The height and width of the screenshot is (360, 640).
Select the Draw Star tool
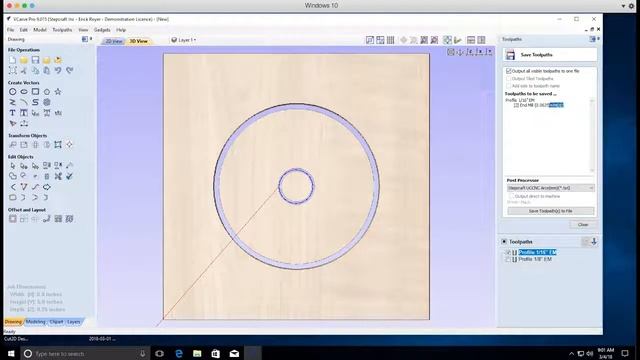pyautogui.click(x=58, y=92)
